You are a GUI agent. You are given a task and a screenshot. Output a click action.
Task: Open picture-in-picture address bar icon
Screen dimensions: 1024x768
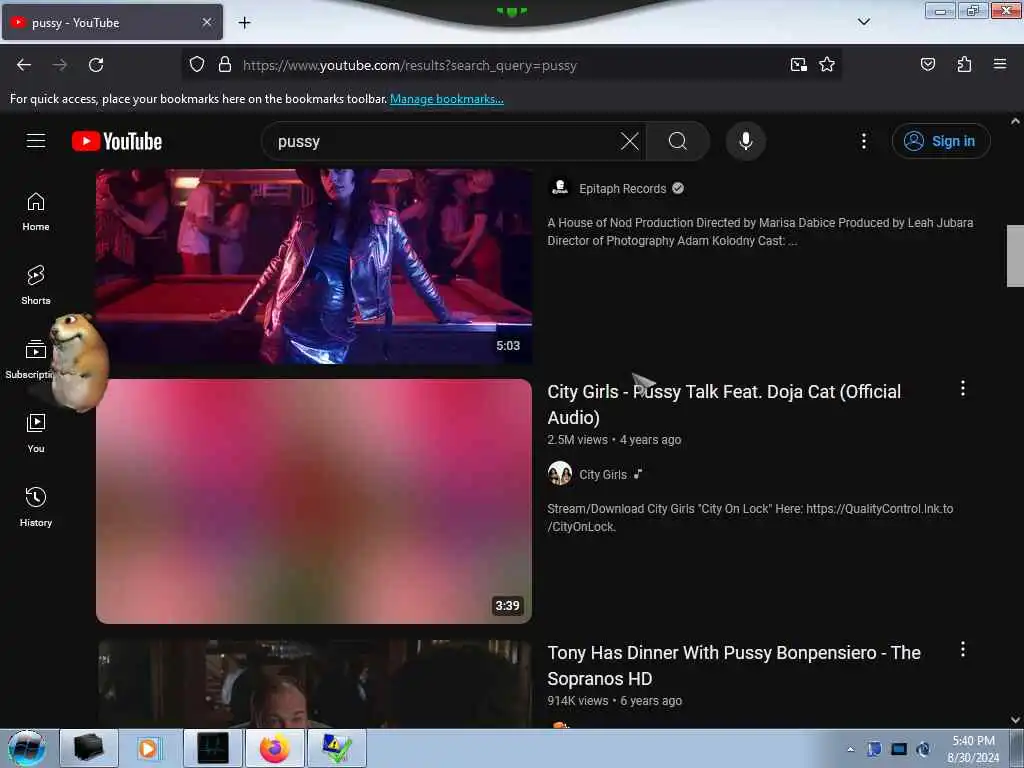click(x=799, y=65)
